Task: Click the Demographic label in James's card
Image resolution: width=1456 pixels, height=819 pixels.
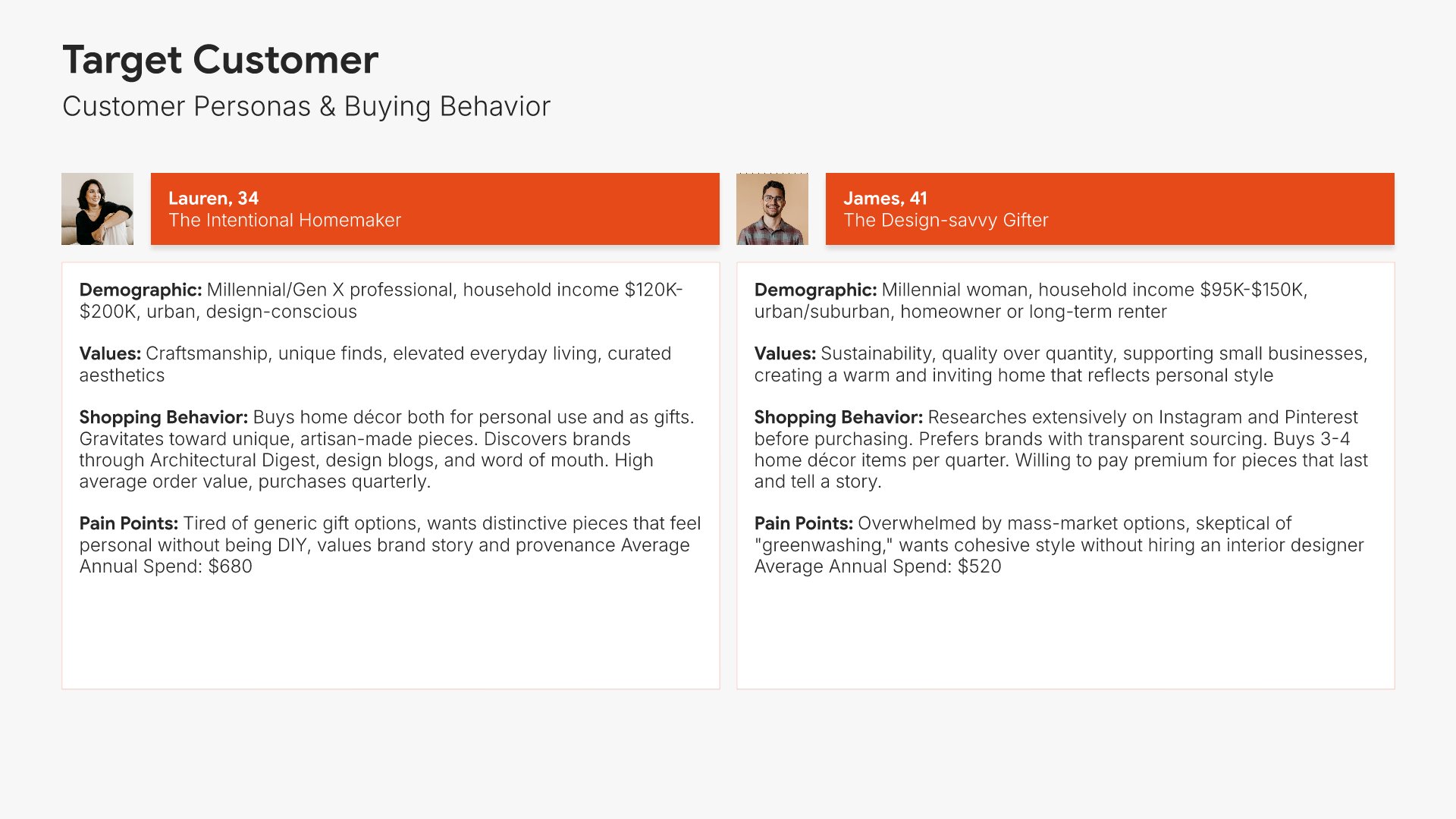Action: click(815, 290)
